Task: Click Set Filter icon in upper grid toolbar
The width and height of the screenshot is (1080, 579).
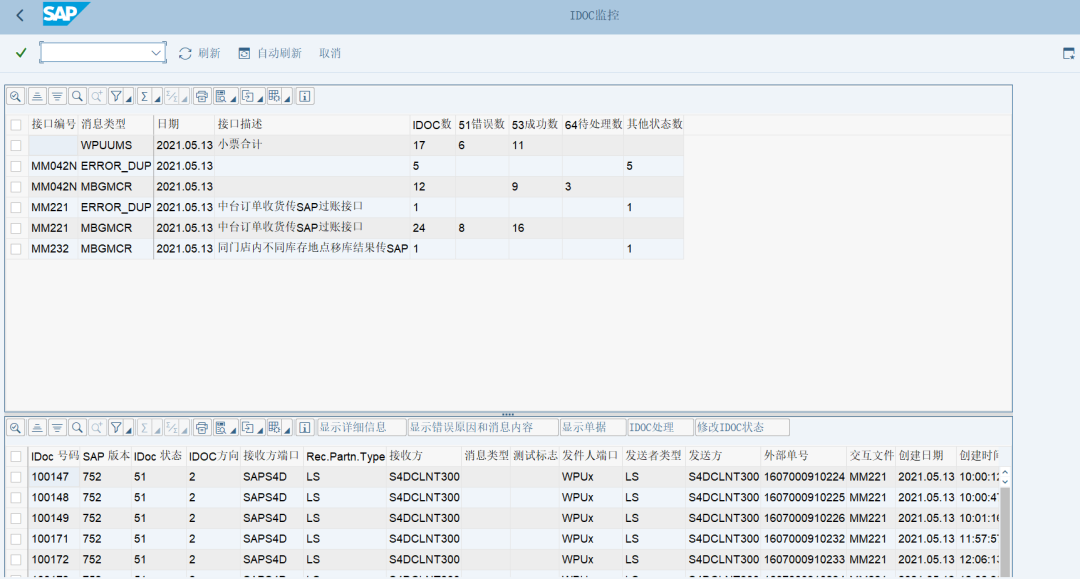Action: [116, 96]
